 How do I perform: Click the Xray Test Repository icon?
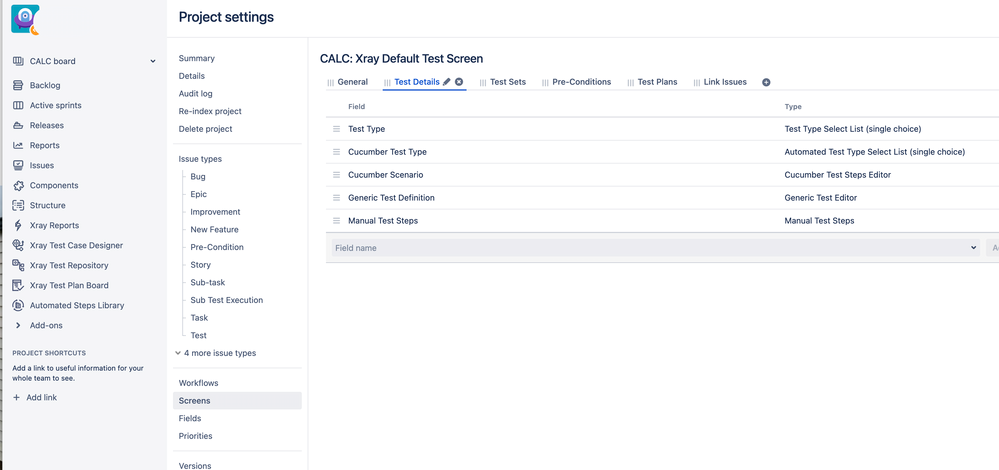18,266
